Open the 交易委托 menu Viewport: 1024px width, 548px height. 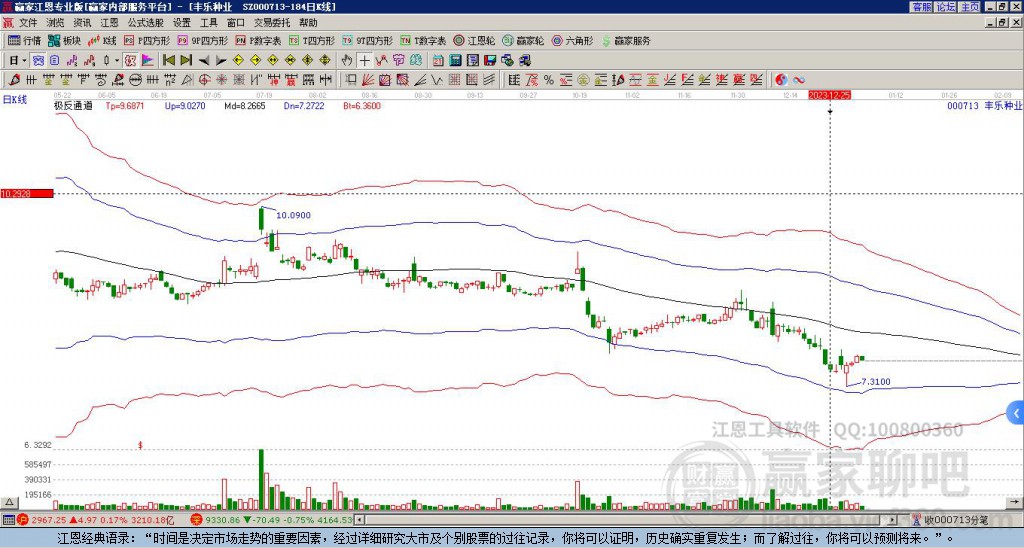pyautogui.click(x=272, y=23)
